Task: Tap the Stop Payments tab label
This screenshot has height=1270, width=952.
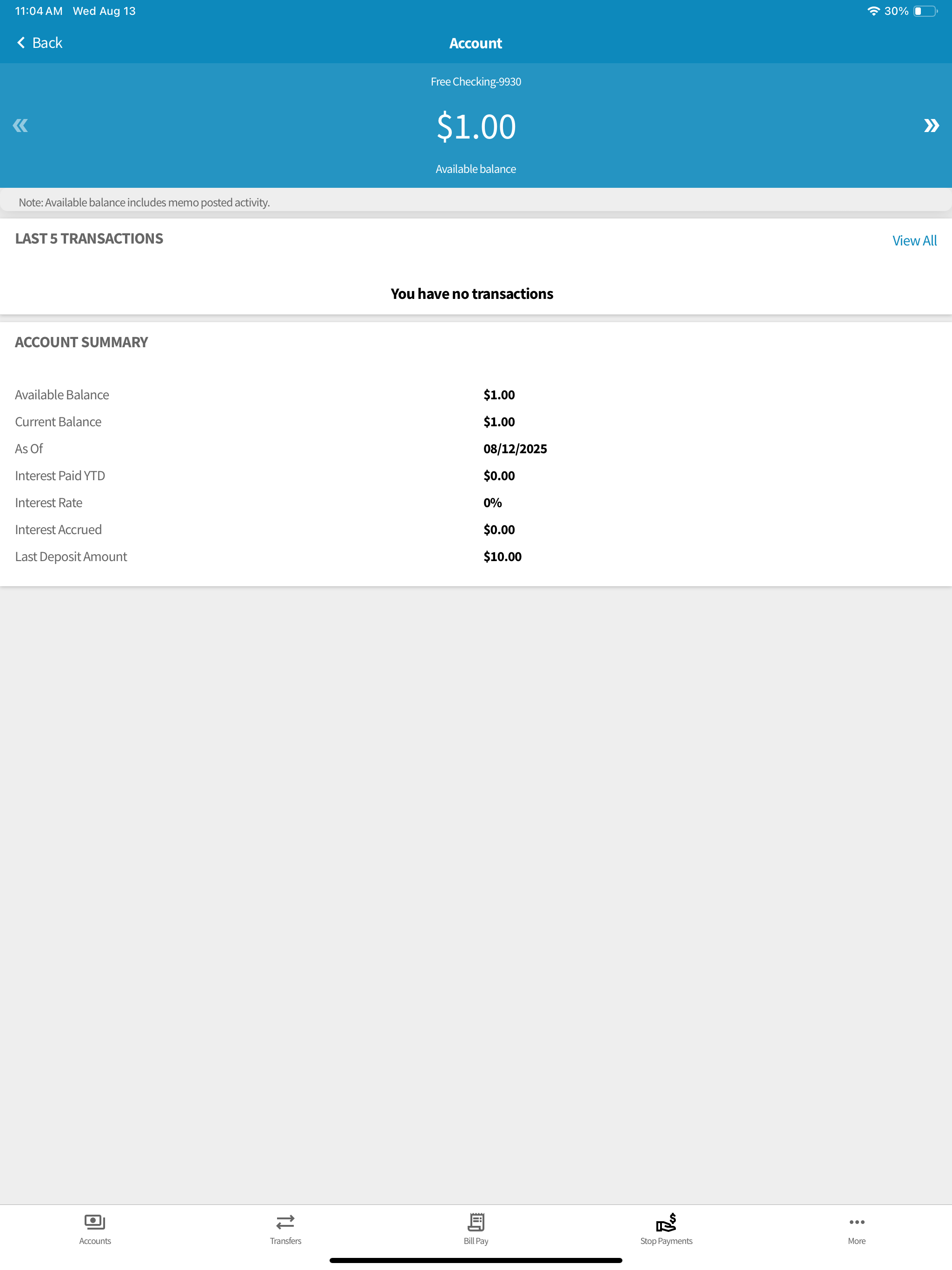Action: [666, 1241]
